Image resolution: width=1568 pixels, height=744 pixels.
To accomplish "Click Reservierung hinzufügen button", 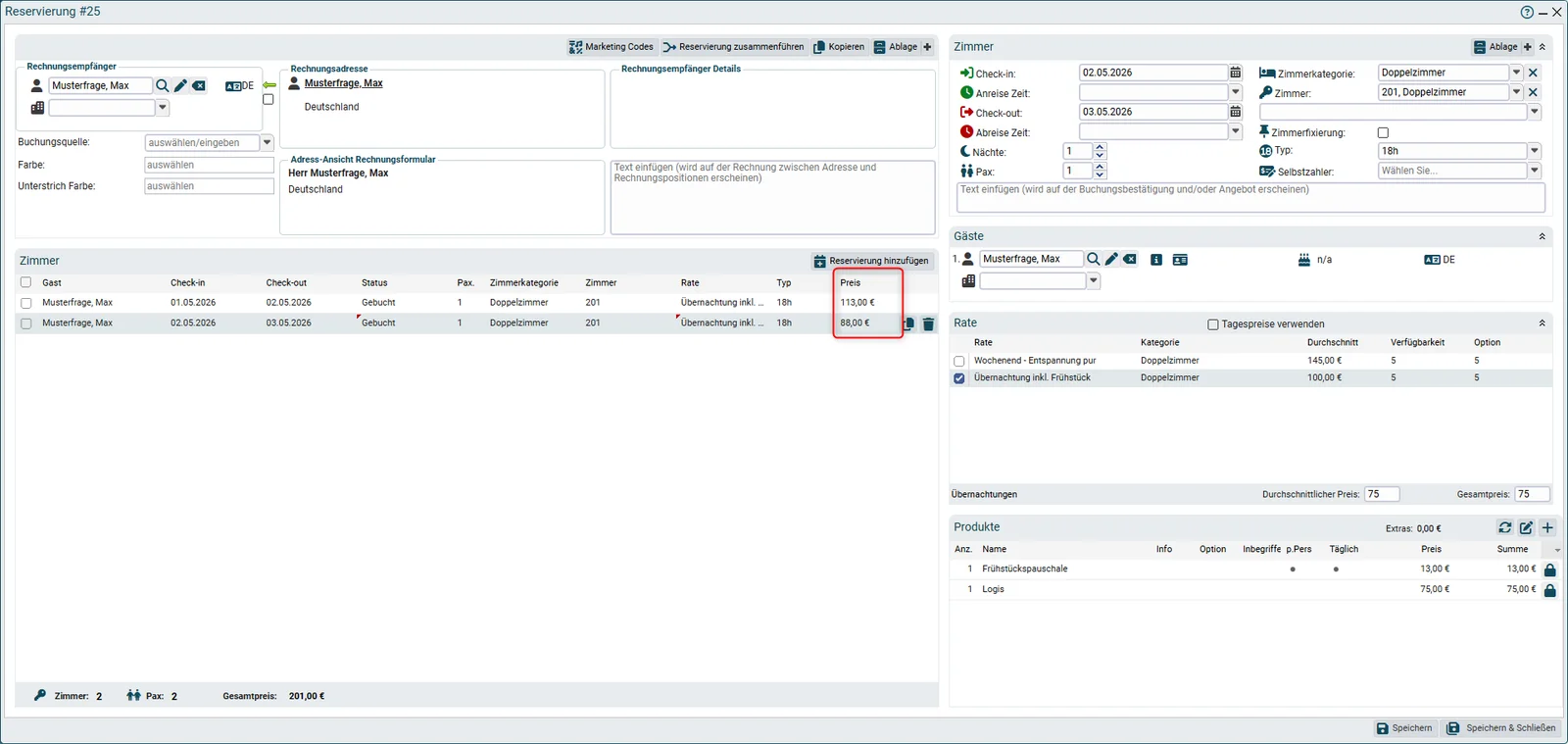I will [x=871, y=261].
